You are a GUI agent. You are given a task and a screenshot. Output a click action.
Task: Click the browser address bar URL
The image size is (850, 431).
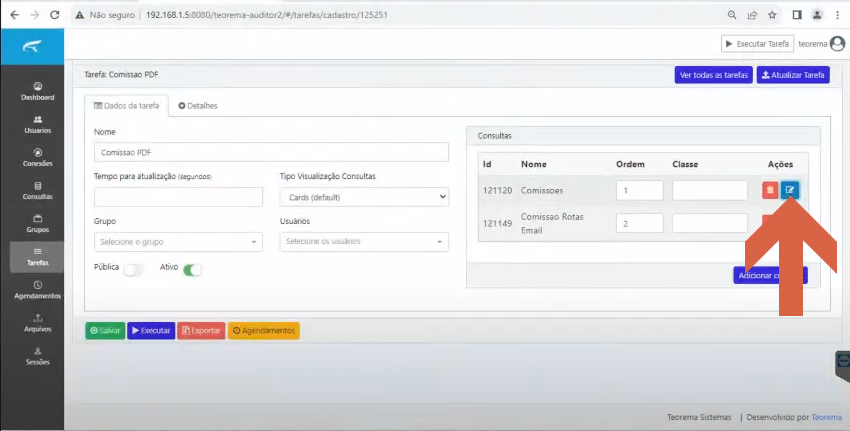pos(267,15)
